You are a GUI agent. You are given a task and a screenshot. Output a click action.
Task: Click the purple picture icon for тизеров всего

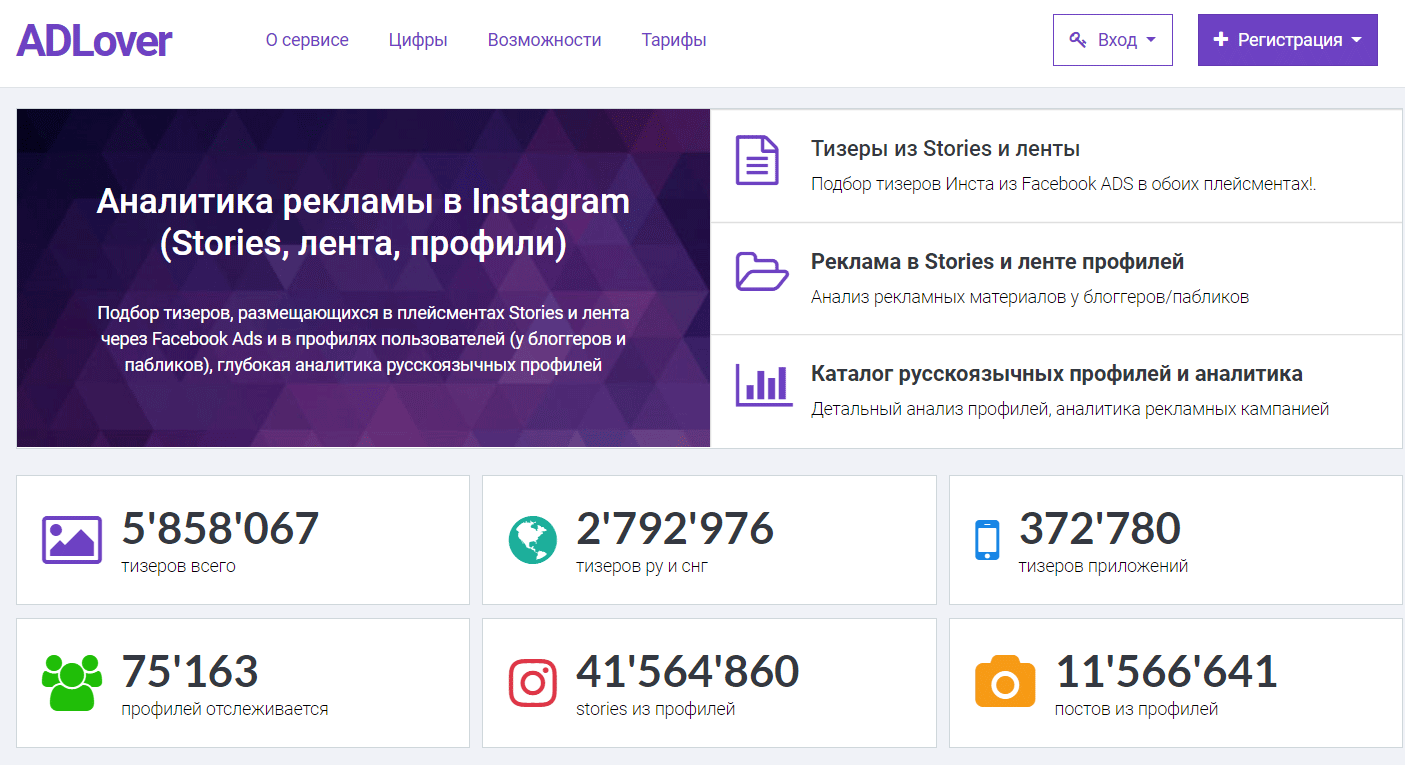(x=72, y=540)
